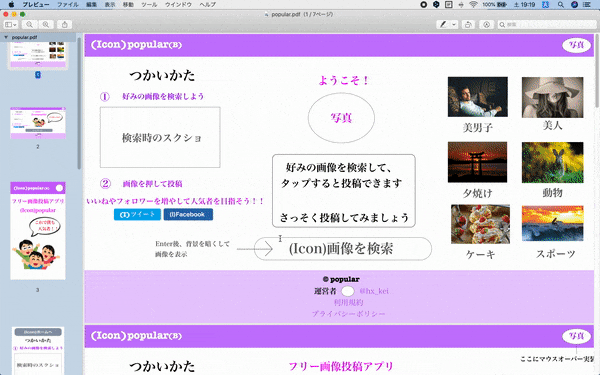Open the Apple menu
This screenshot has height=375, width=600.
tap(11, 5)
